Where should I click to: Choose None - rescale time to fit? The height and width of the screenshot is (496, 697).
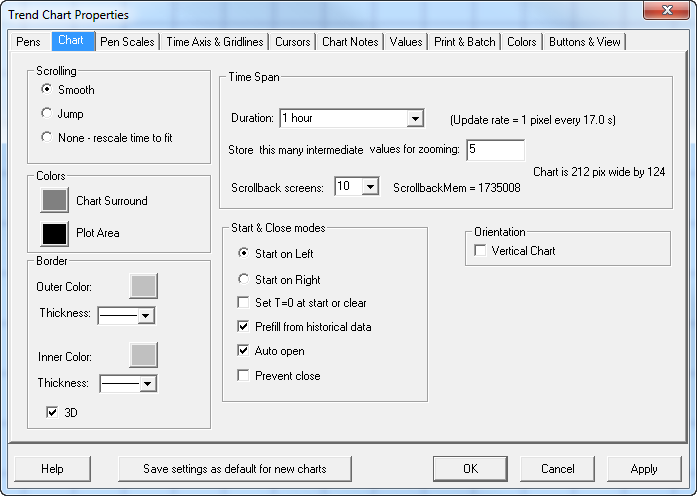click(46, 138)
